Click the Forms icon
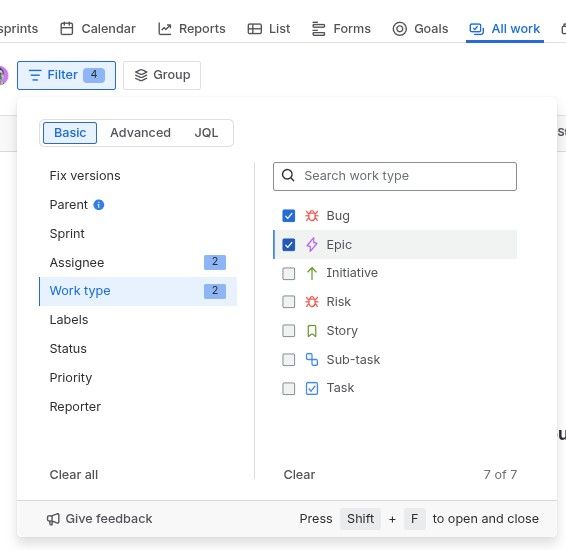Screen dimensions: 566x550 318,29
